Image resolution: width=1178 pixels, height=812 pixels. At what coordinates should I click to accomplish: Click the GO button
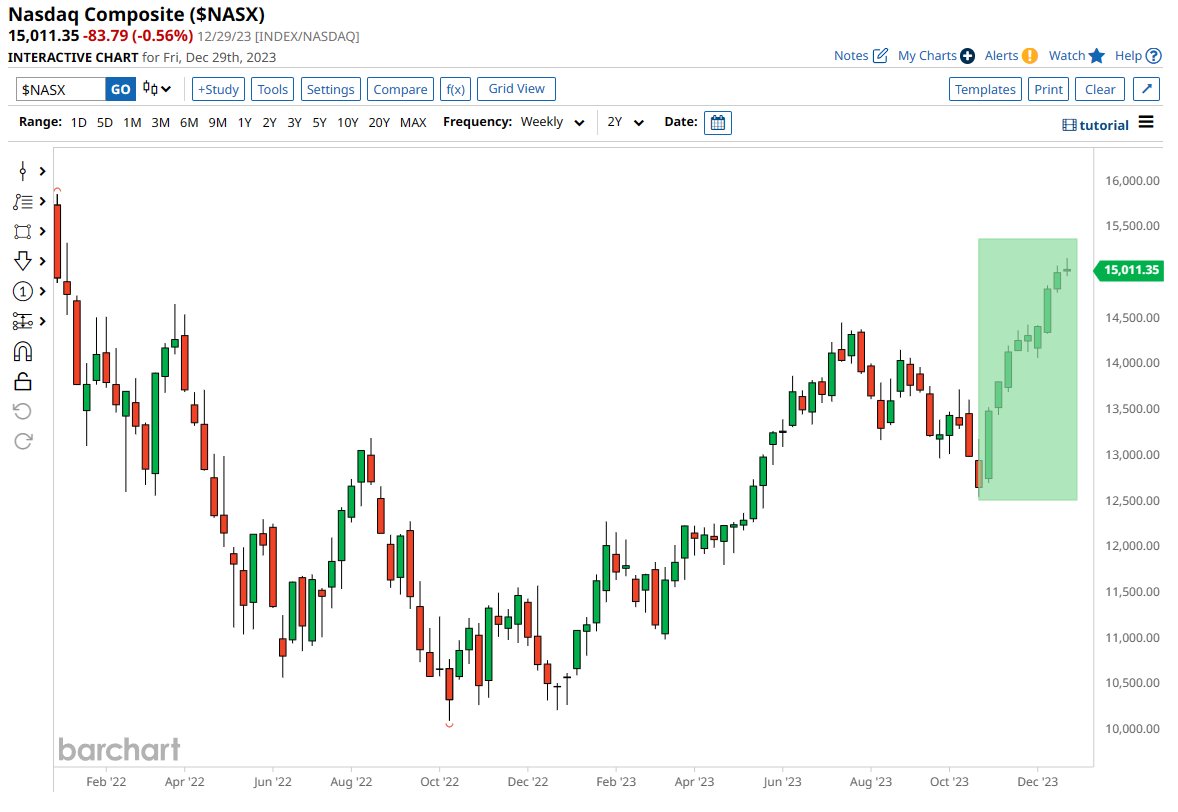120,89
